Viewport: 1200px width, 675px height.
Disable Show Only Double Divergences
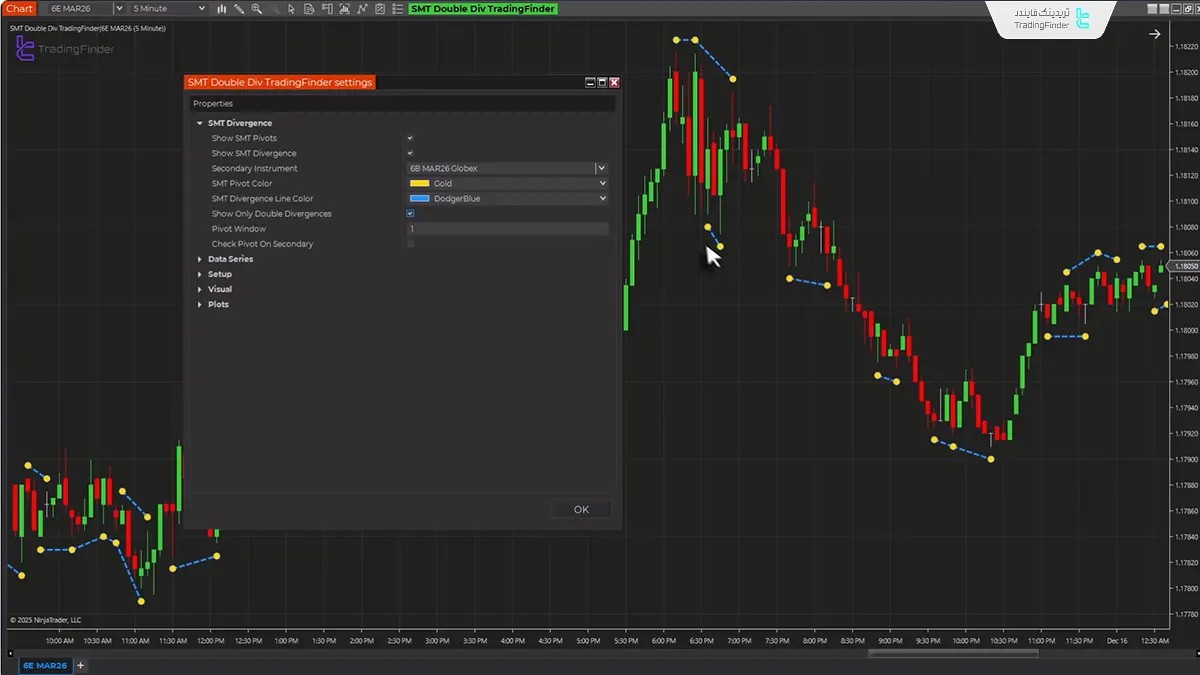[410, 214]
